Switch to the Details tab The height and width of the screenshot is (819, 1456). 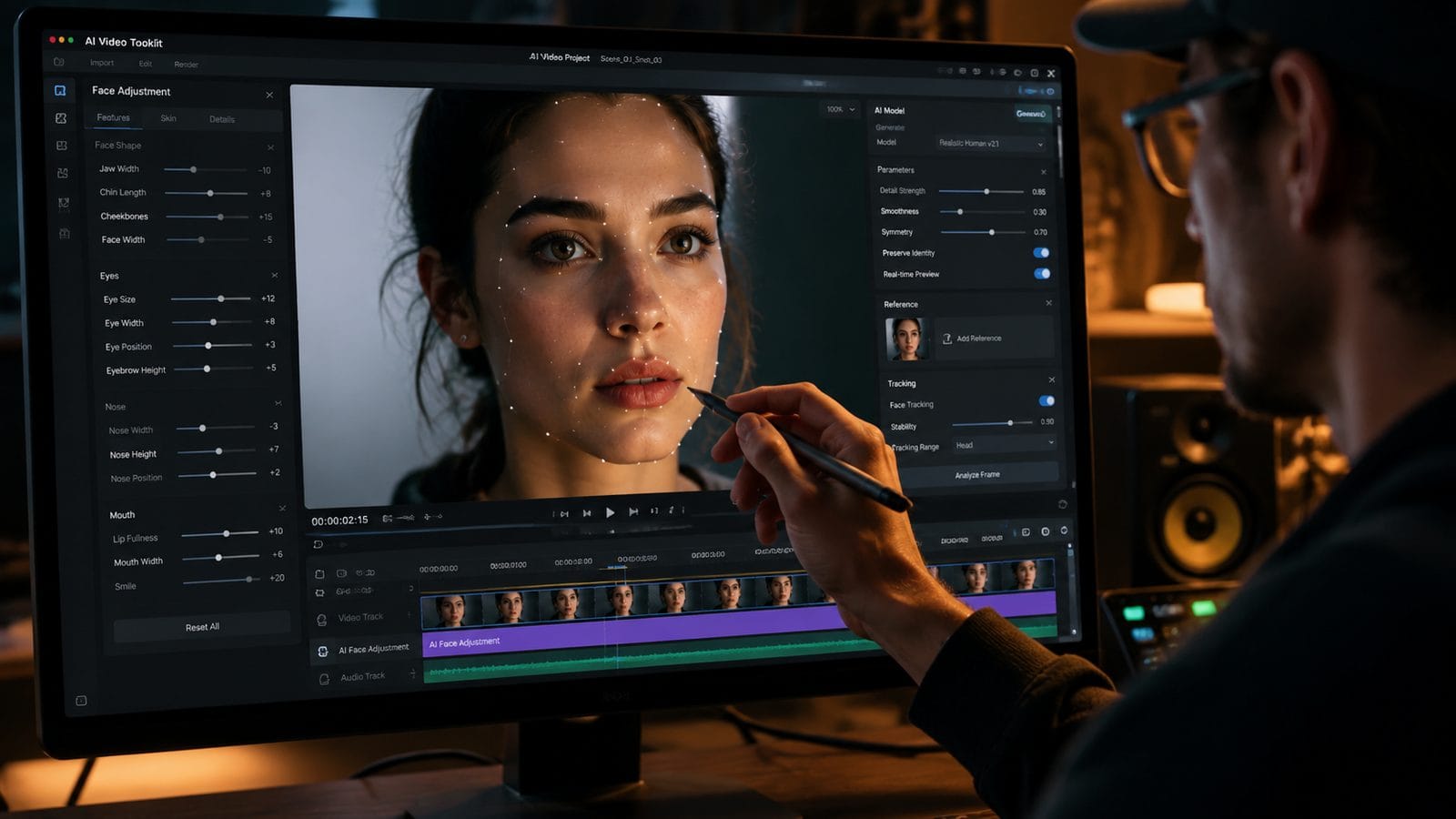222,119
